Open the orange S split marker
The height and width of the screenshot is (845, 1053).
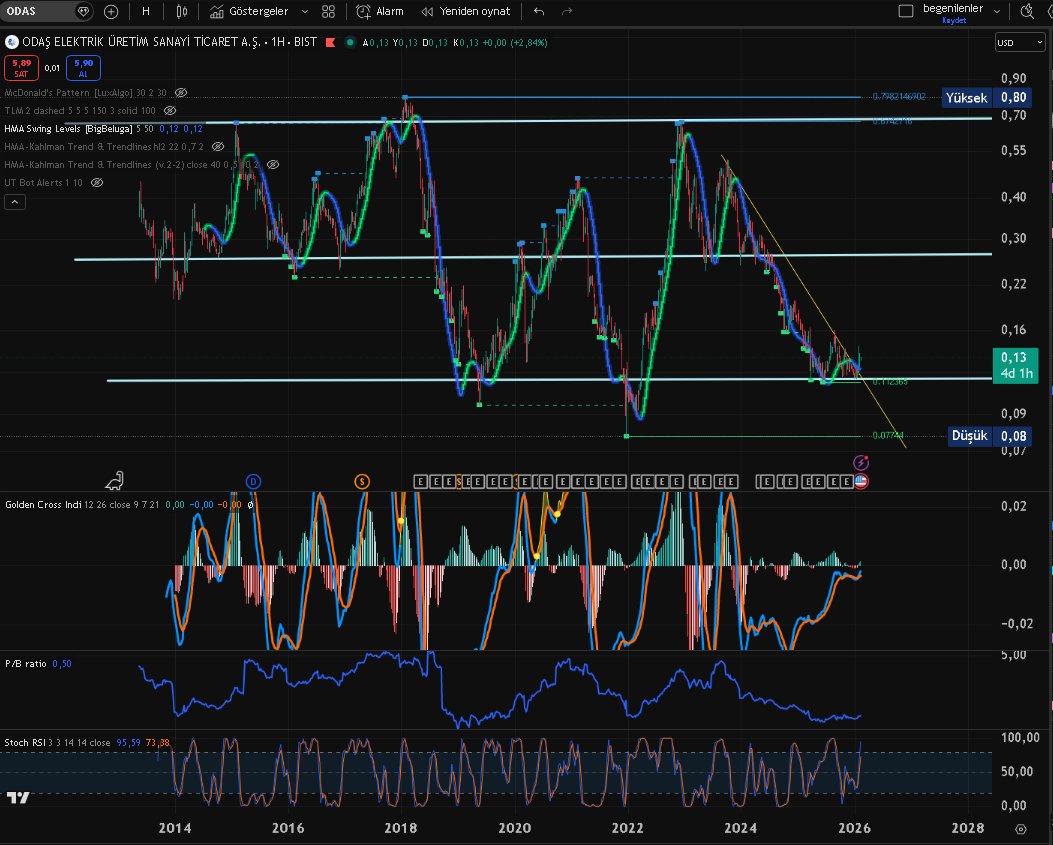point(362,482)
